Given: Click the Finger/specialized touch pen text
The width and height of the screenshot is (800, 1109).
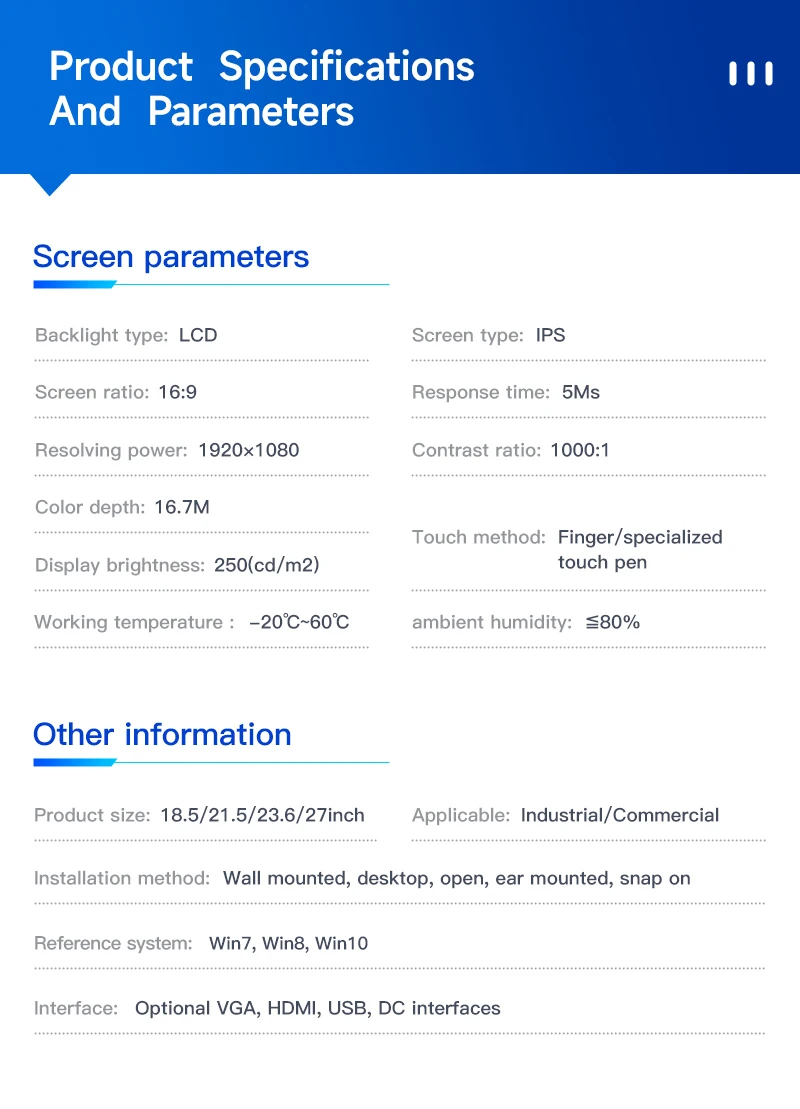Looking at the screenshot, I should 640,550.
